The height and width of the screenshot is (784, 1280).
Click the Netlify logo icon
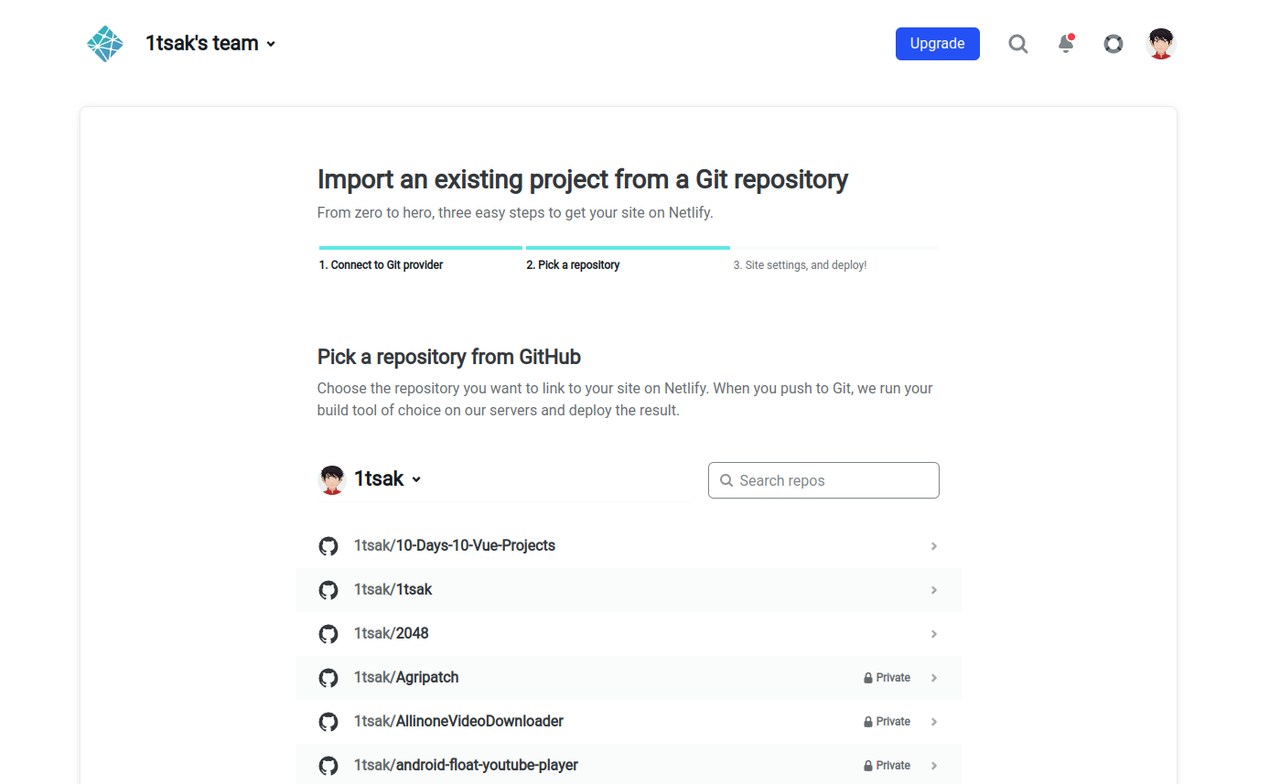pos(105,44)
